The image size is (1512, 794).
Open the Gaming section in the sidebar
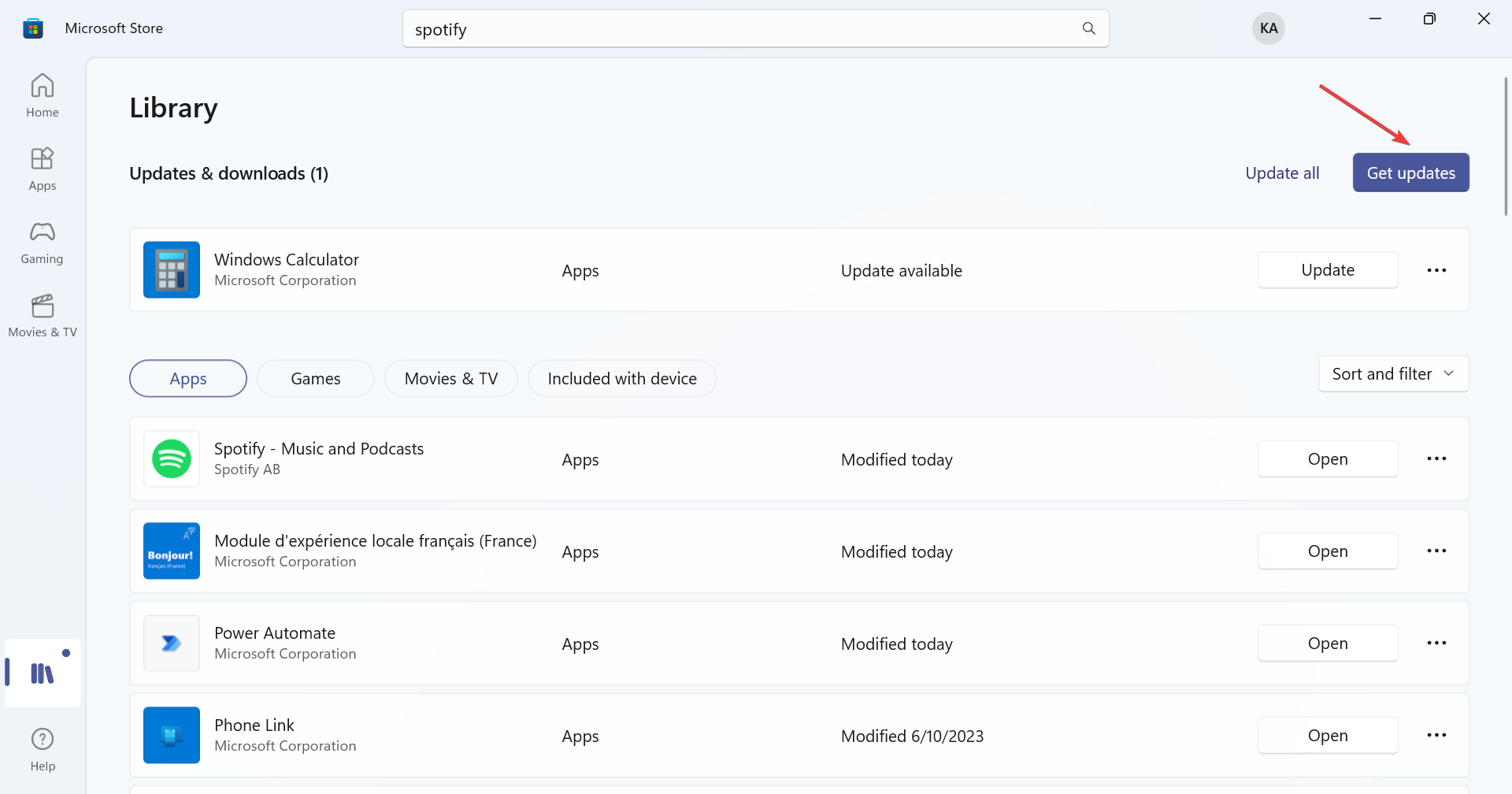(42, 241)
